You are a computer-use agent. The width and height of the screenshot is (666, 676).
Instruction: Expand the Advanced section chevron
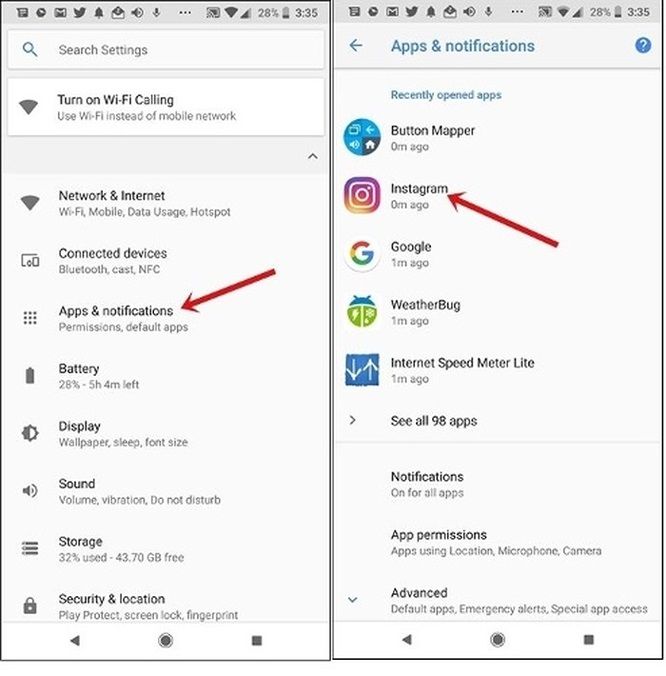coord(353,600)
